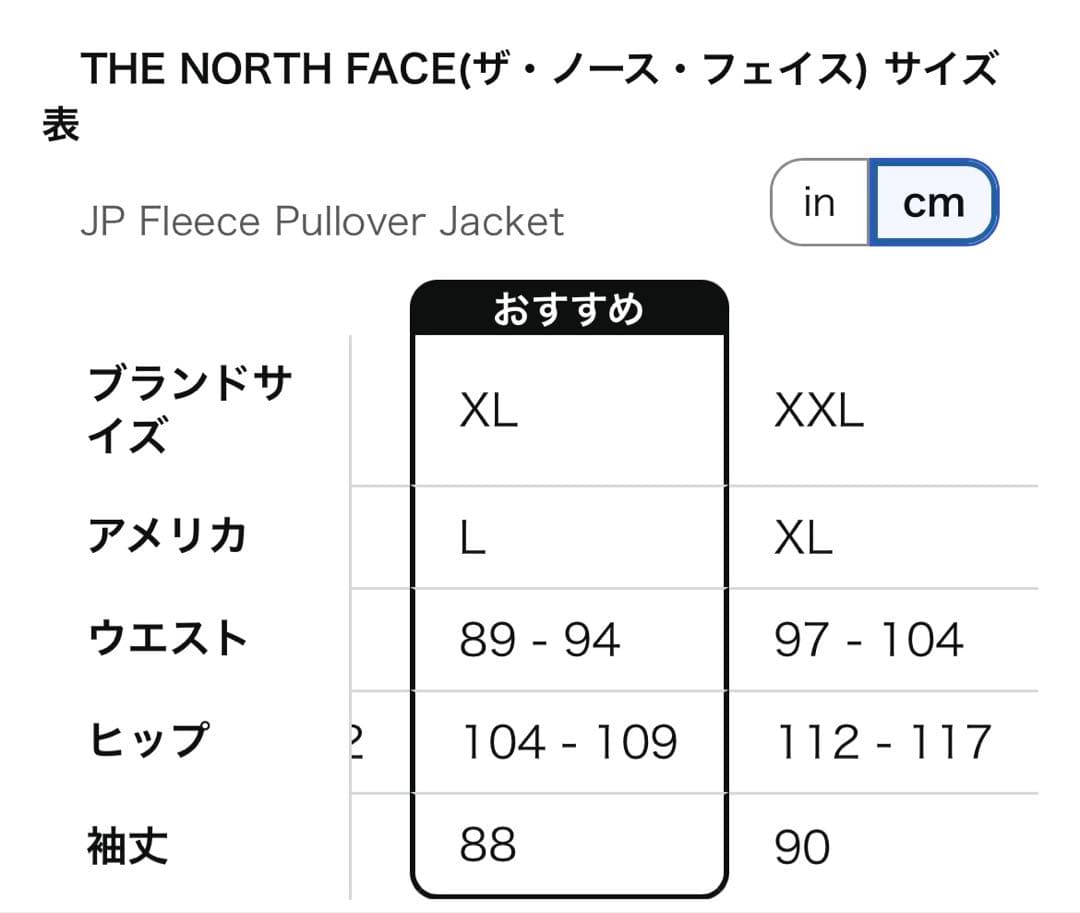Click the JP Fleece Pullover Jacket label

[322, 221]
